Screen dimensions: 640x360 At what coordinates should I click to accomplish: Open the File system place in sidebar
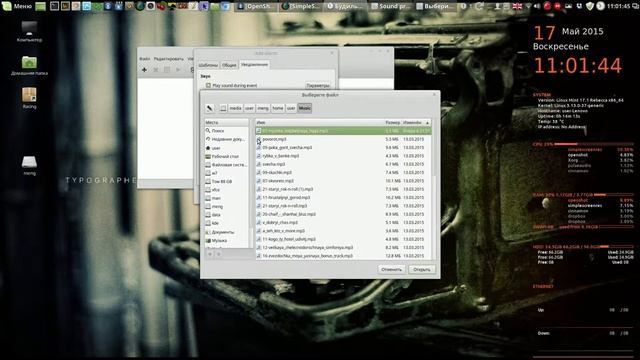coord(227,165)
